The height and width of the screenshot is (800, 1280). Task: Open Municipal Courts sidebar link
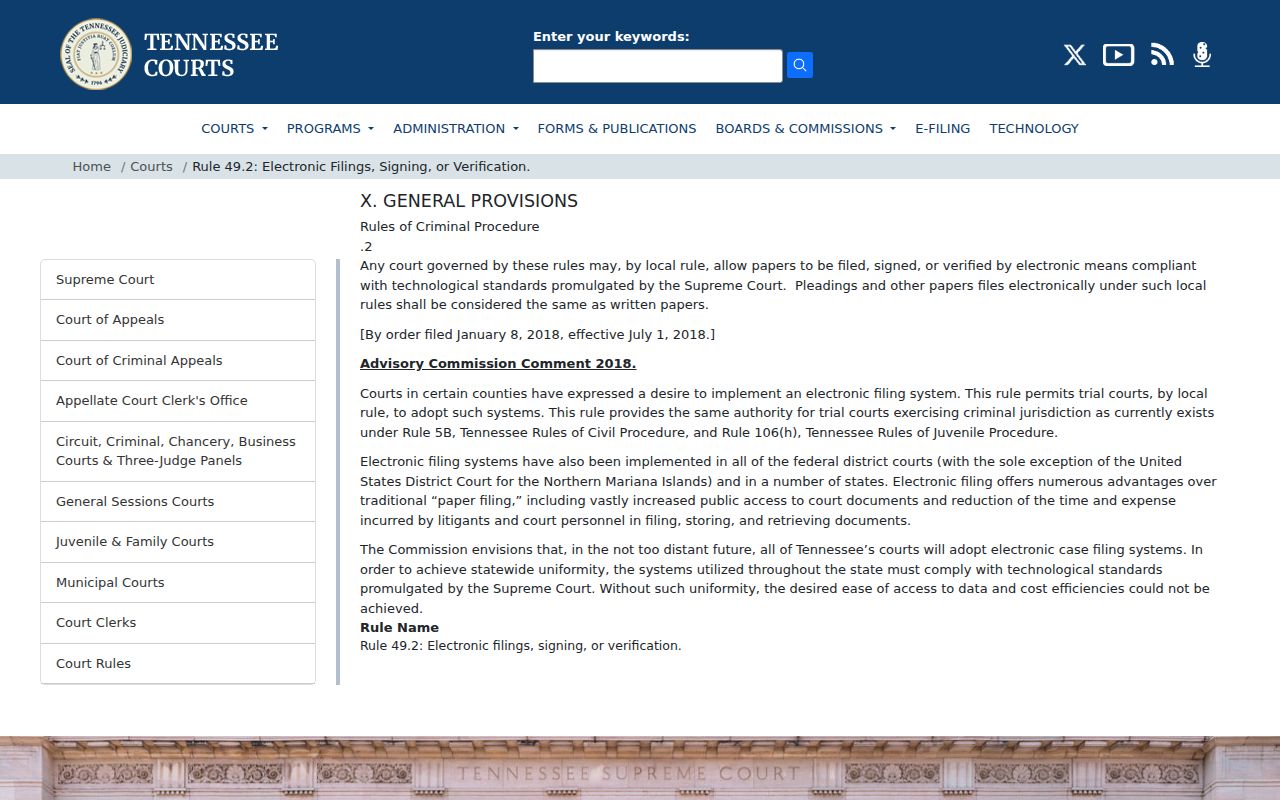(x=178, y=582)
